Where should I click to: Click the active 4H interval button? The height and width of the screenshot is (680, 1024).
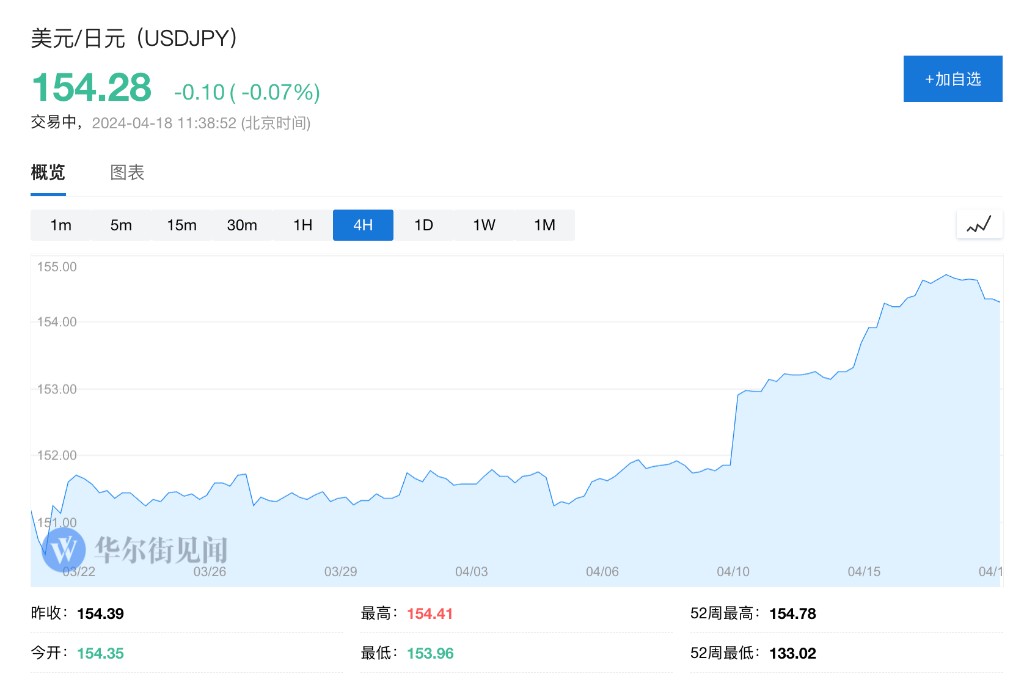click(363, 225)
